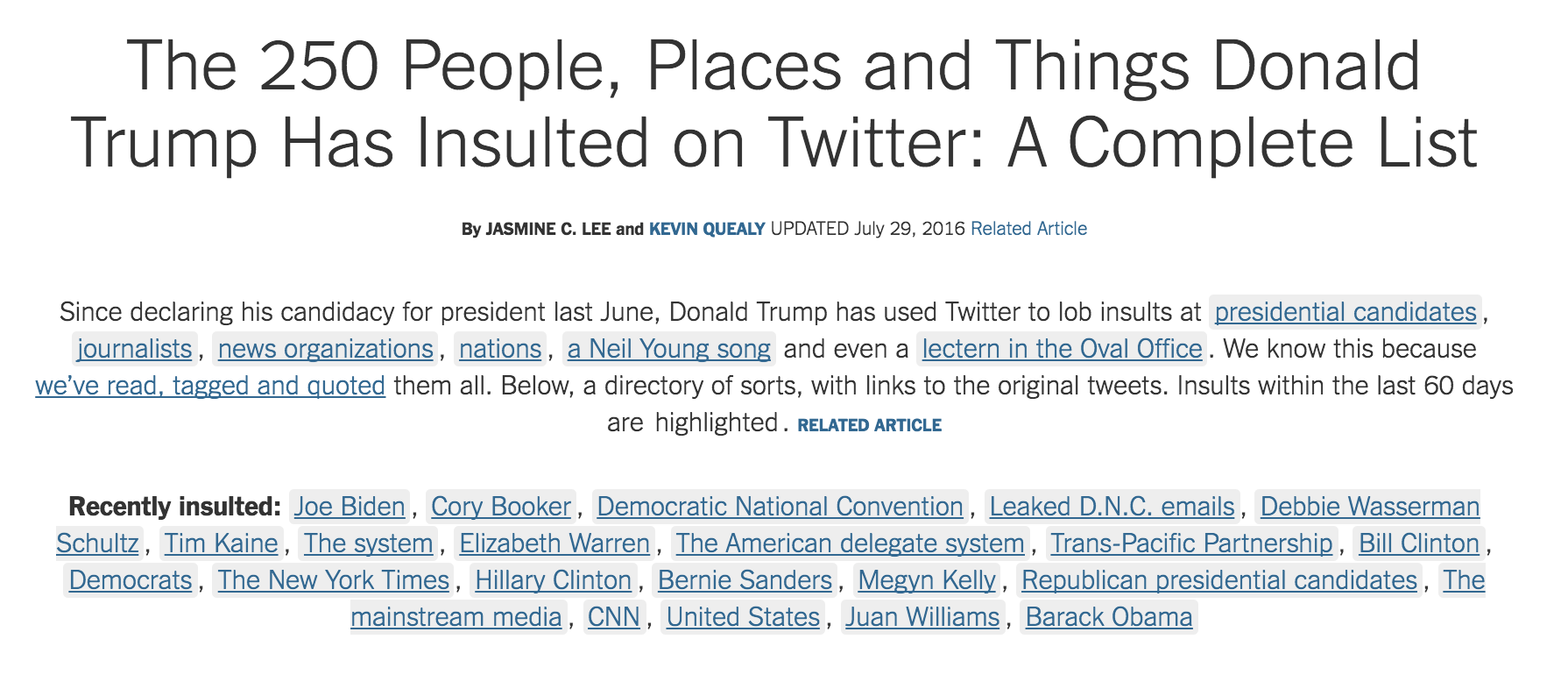Image resolution: width=1568 pixels, height=696 pixels.
Task: Open the presidential candidates link
Action: [x=1346, y=312]
